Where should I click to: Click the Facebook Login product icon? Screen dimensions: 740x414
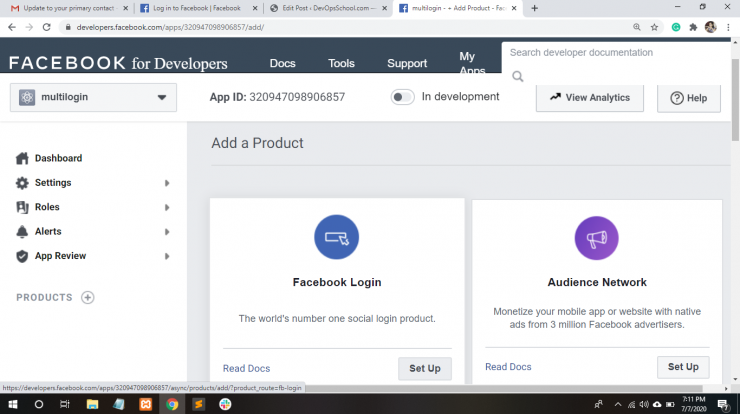click(x=336, y=237)
